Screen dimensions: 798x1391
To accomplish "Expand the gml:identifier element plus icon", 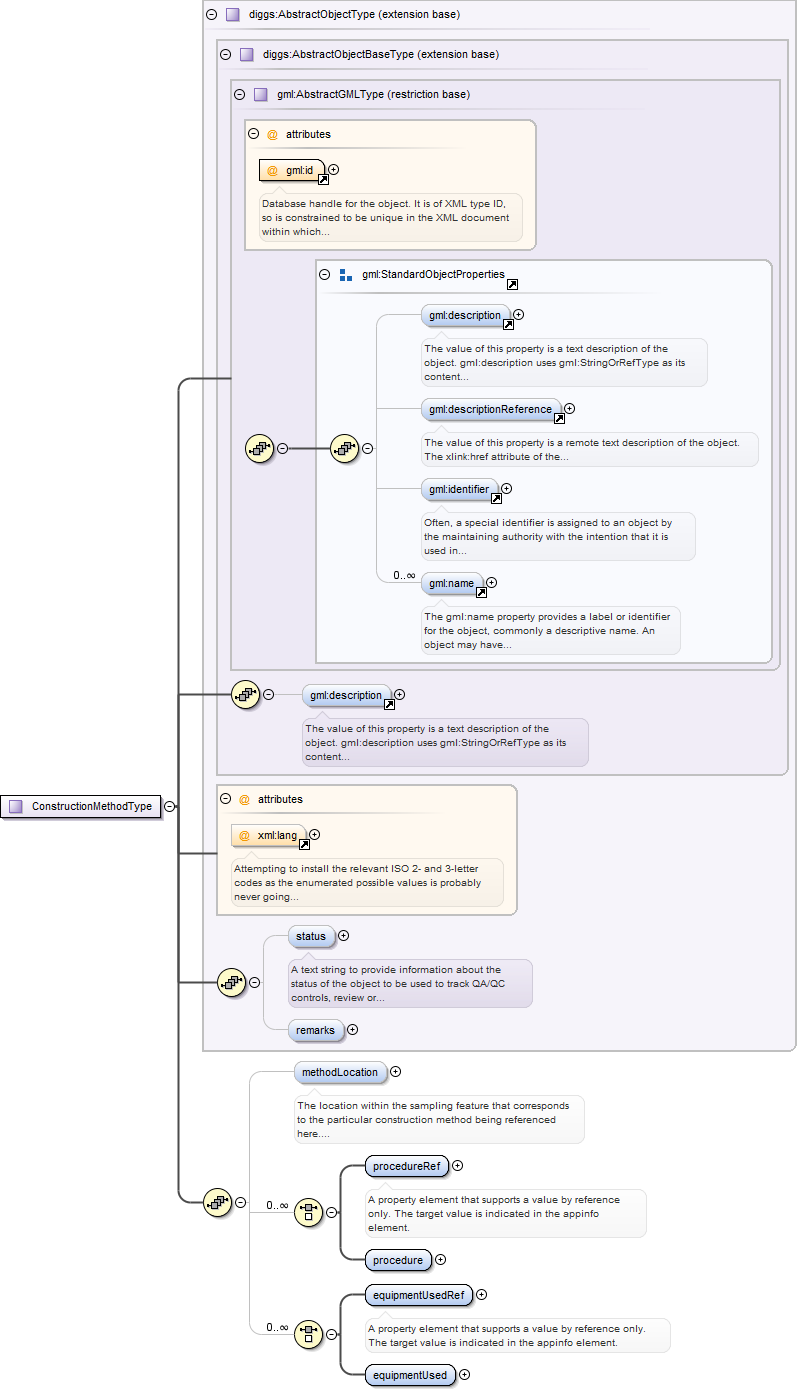I will [x=506, y=489].
